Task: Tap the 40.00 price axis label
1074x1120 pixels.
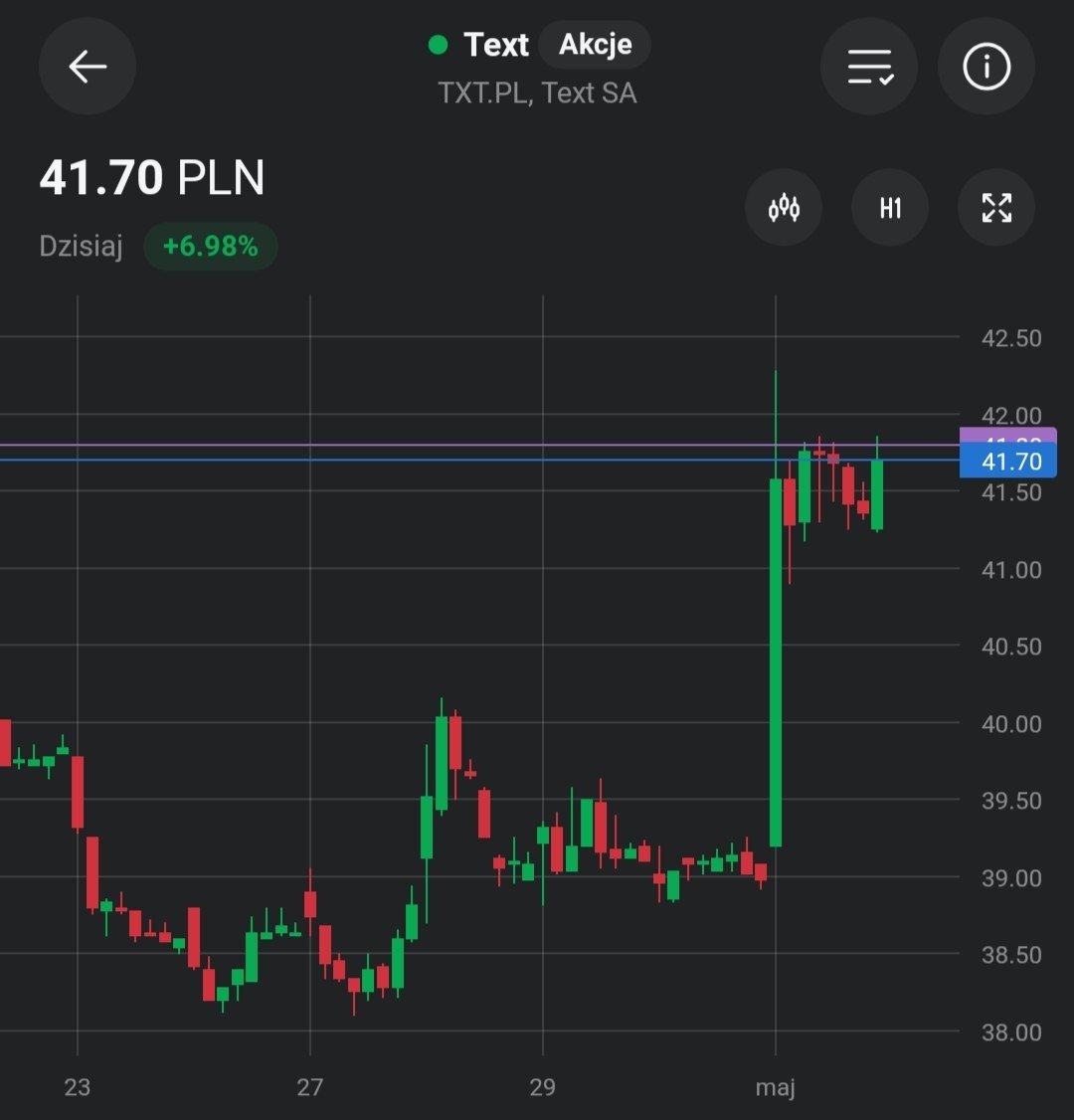Action: pyautogui.click(x=1011, y=723)
